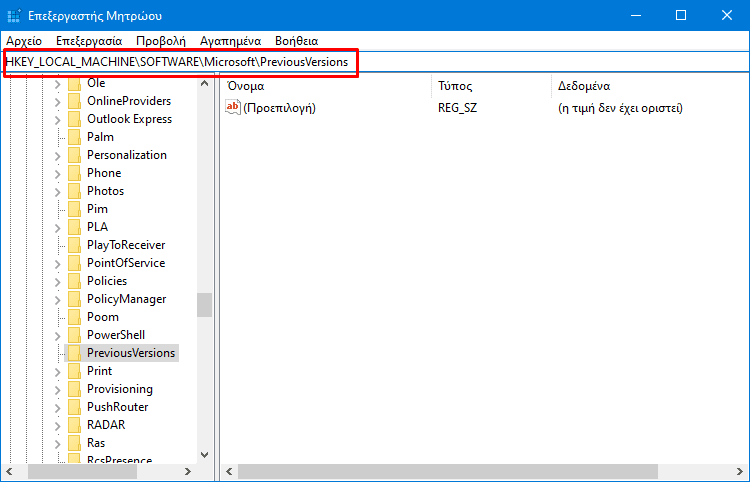This screenshot has width=750, height=482.
Task: Click the PointOfService folder icon
Action: [x=74, y=263]
